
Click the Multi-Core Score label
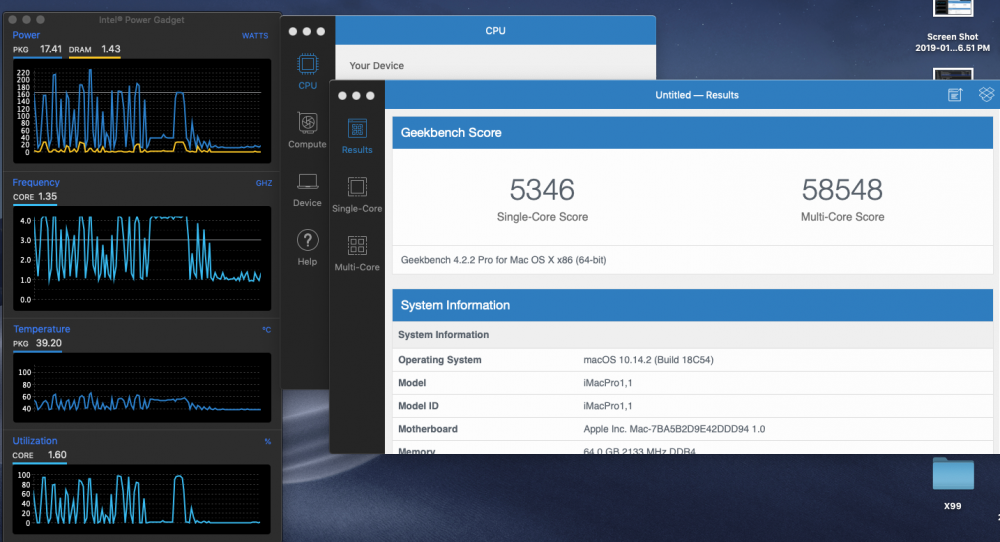click(842, 217)
